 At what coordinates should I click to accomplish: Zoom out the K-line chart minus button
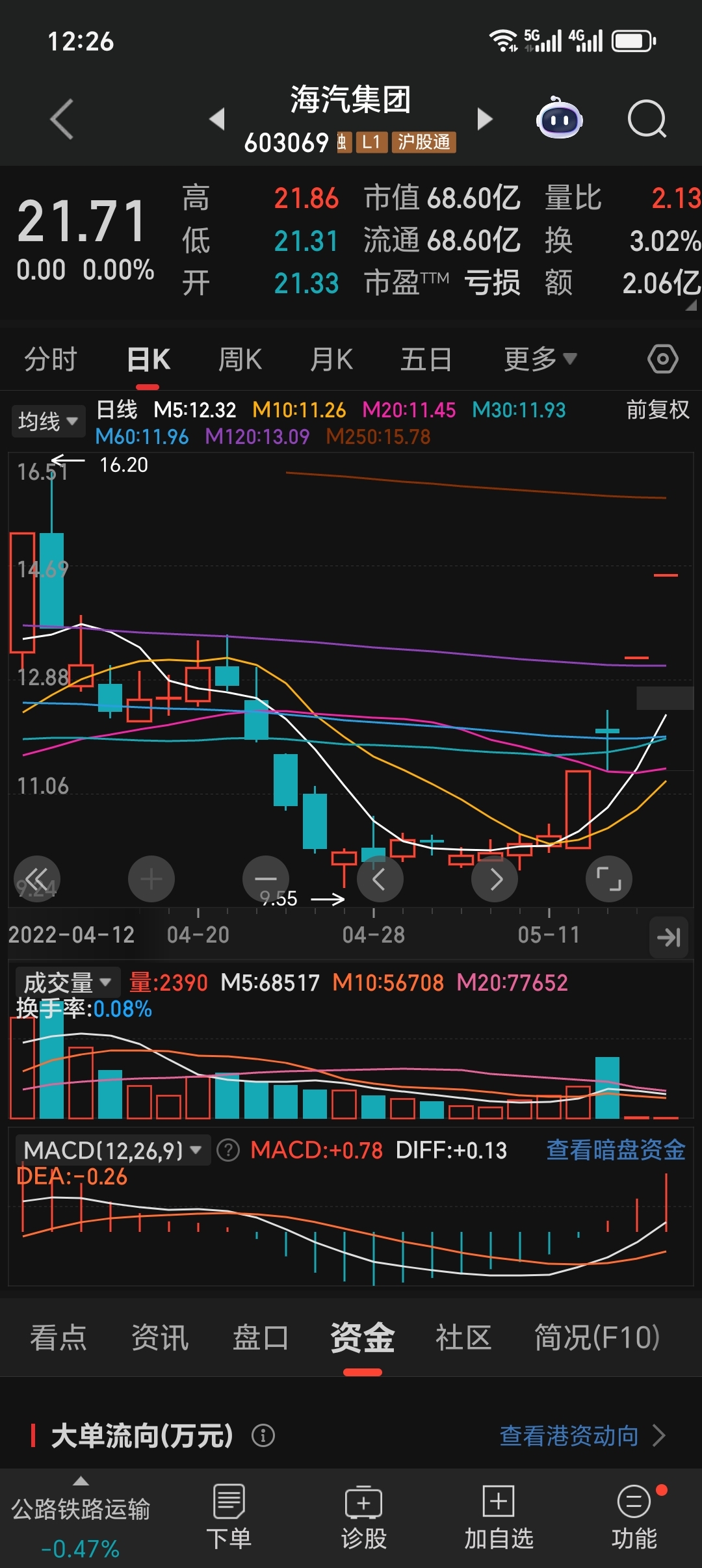point(266,880)
